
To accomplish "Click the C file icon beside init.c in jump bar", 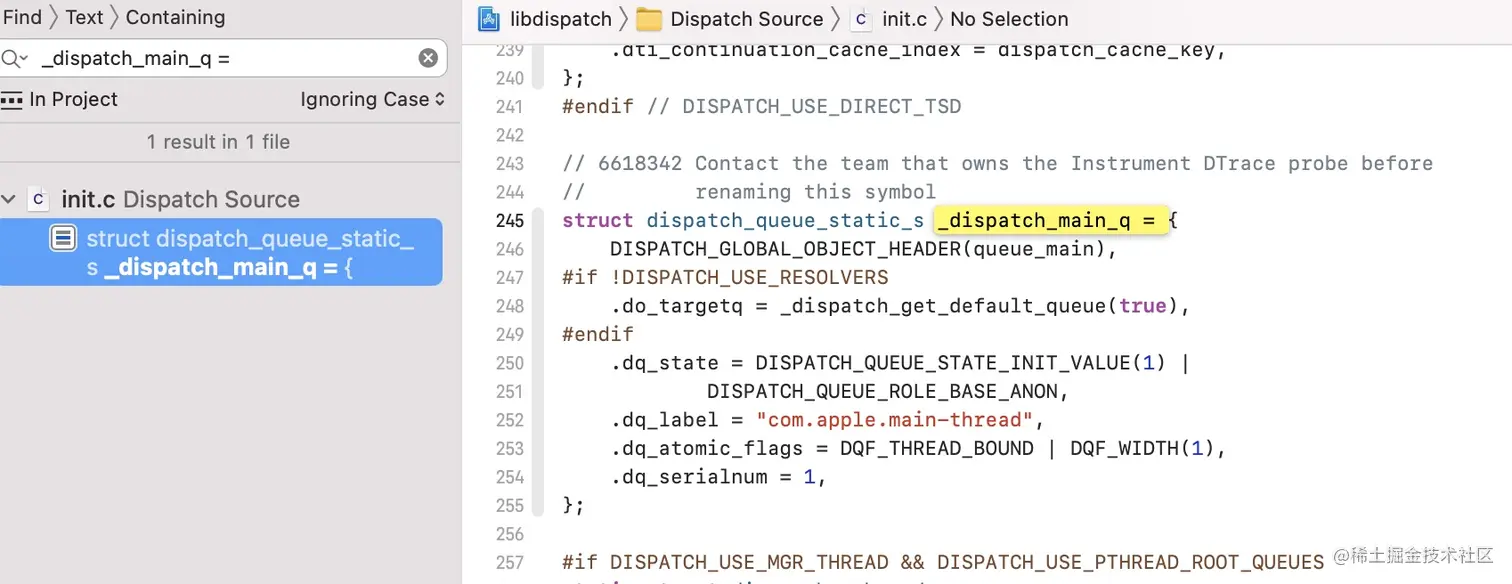I will point(860,19).
